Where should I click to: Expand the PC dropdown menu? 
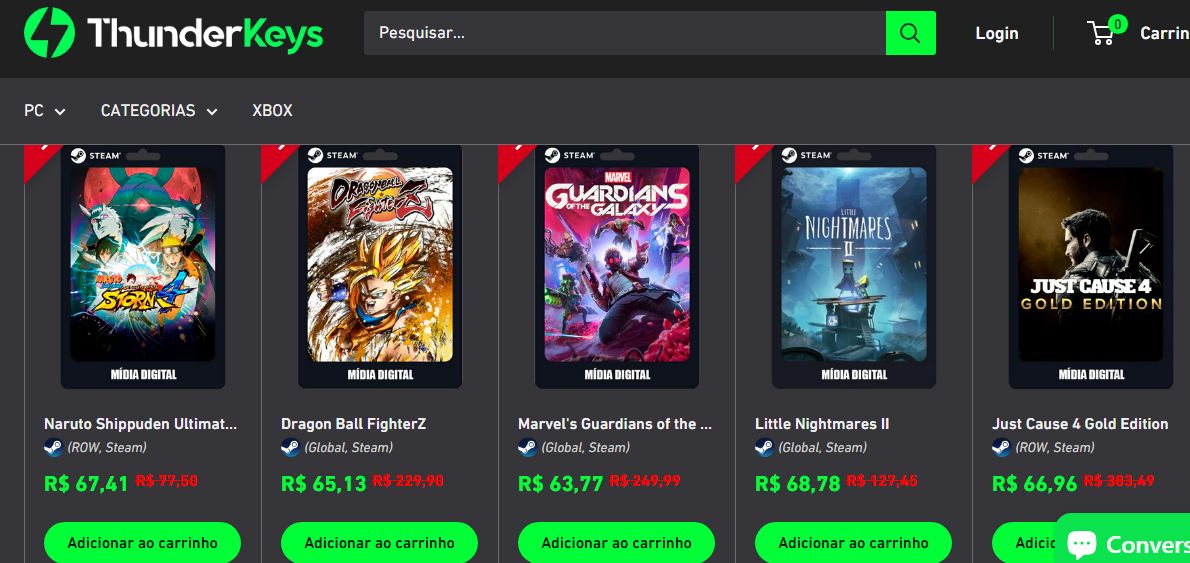[x=45, y=111]
